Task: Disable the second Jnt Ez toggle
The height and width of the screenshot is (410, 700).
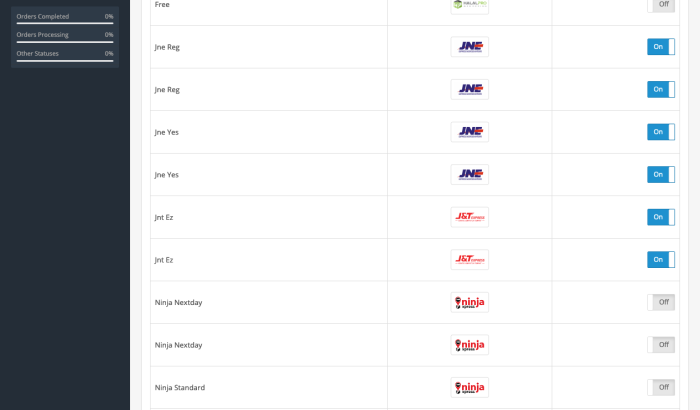Action: 661,259
